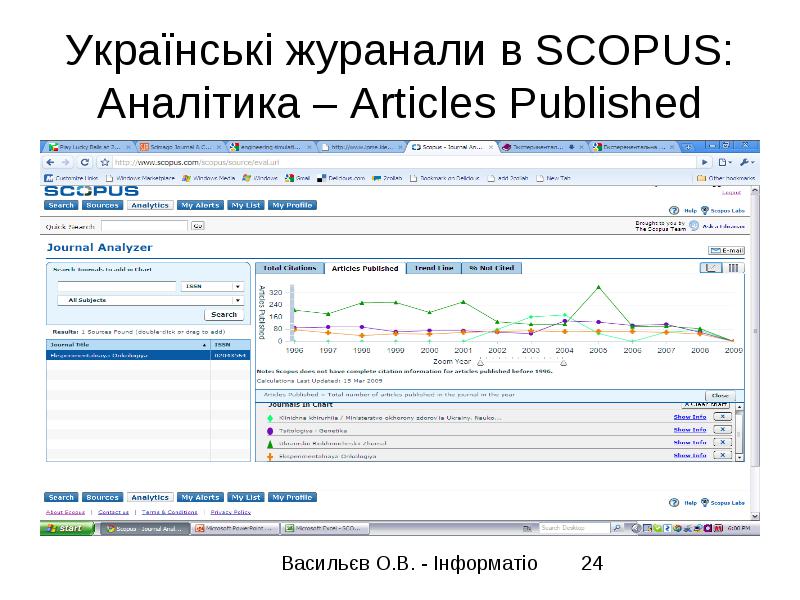This screenshot has width=800, height=600.
Task: Remove Eksperimentalnaya Onkologiya from chart with X
Action: [x=722, y=455]
